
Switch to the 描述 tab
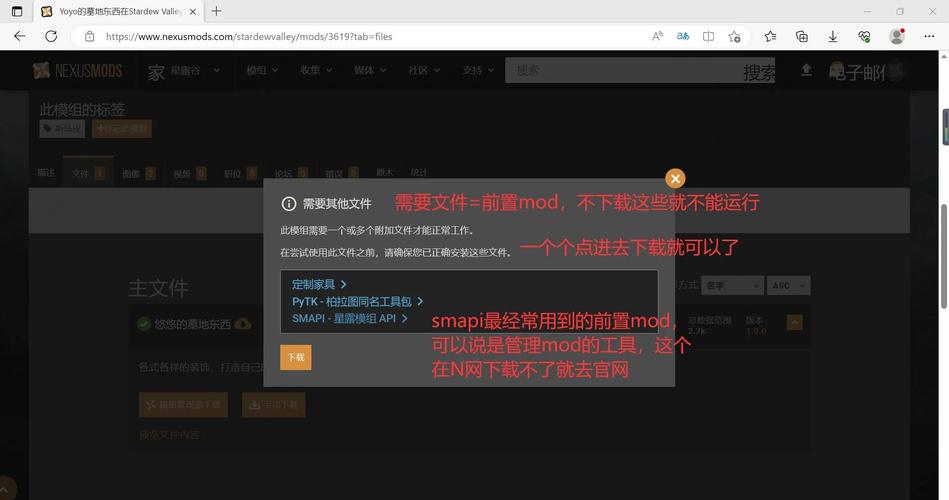coord(46,173)
